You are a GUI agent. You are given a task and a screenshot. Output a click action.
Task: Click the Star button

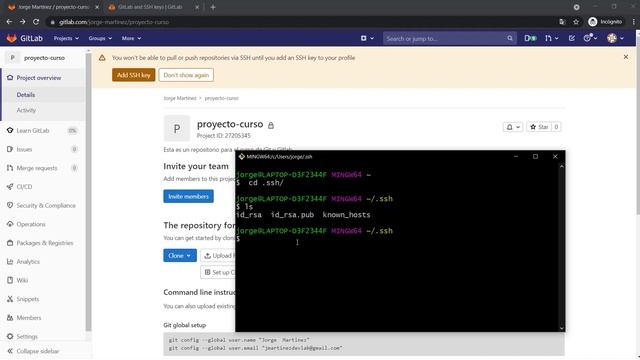click(539, 127)
